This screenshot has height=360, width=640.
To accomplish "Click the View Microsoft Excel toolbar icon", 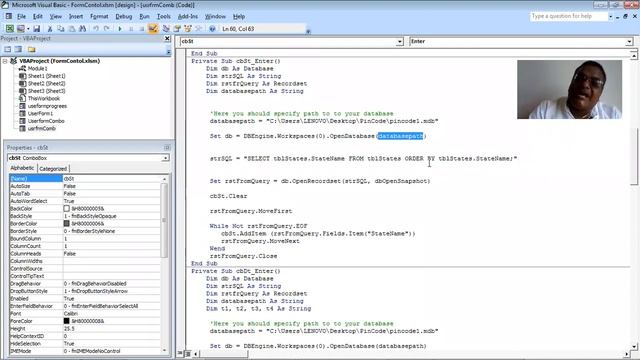I will click(9, 29).
